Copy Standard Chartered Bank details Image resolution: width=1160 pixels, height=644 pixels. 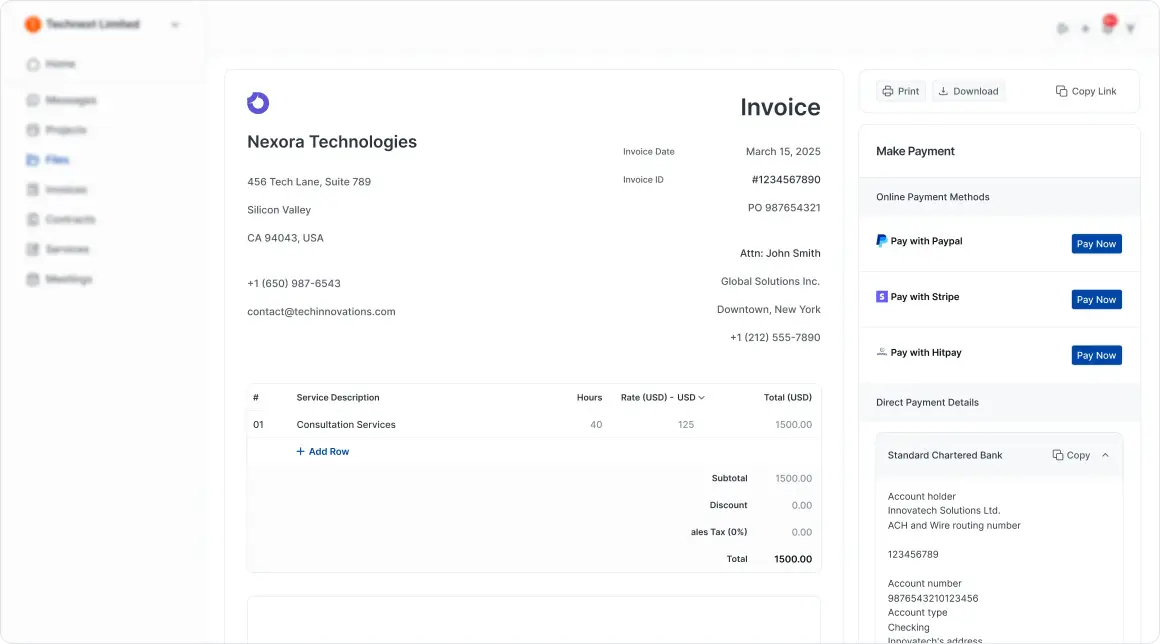click(x=1071, y=455)
